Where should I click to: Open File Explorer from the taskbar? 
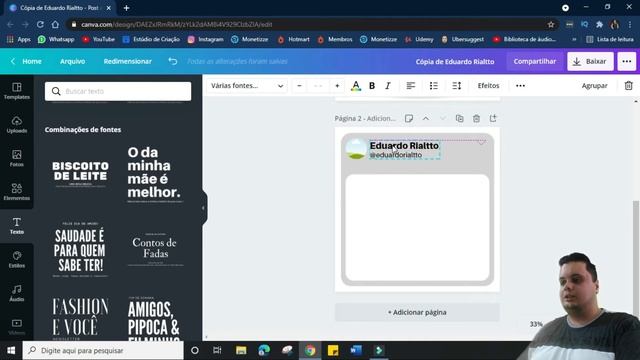click(x=241, y=350)
